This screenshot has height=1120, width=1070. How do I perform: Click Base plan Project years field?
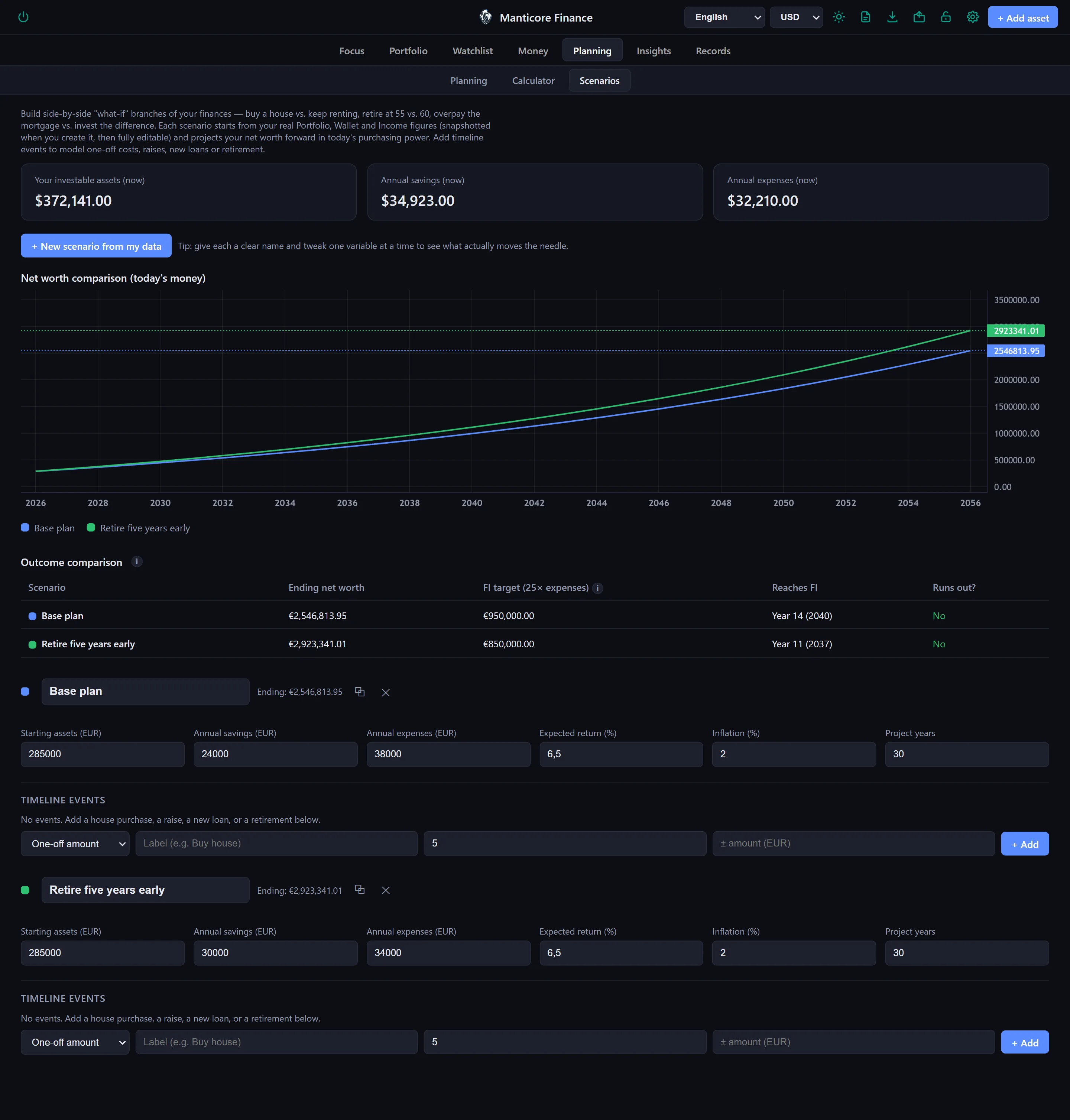(x=967, y=754)
